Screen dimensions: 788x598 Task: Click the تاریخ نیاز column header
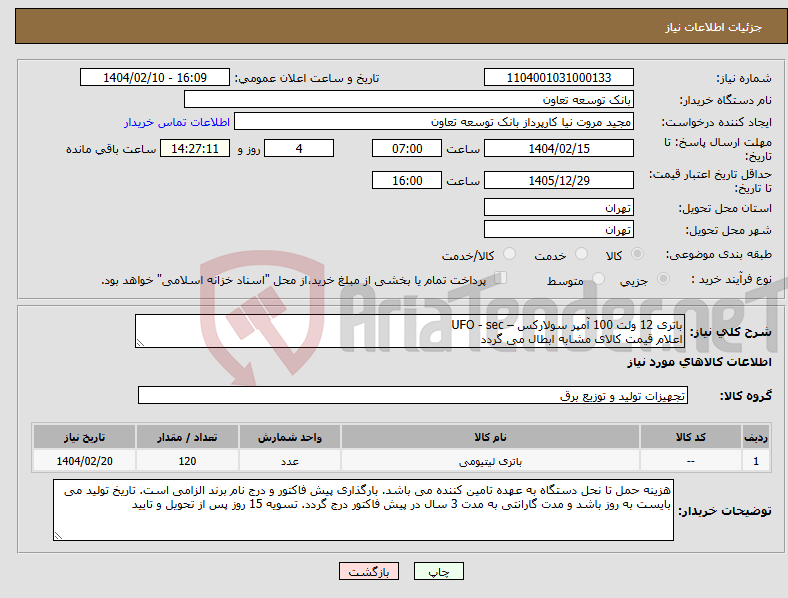click(84, 437)
